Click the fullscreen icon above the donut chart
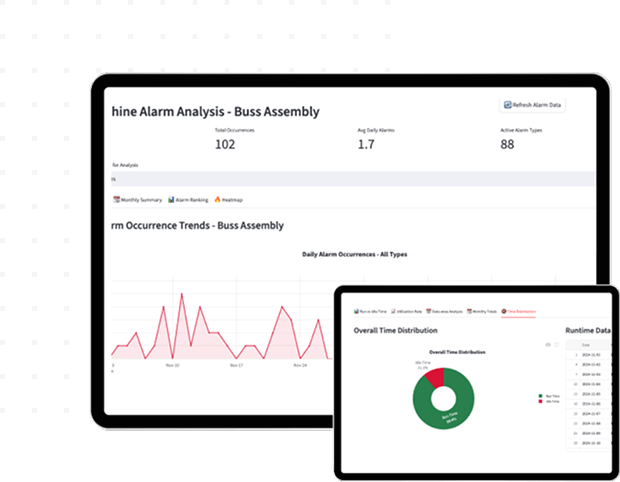The height and width of the screenshot is (482, 620). point(555,345)
